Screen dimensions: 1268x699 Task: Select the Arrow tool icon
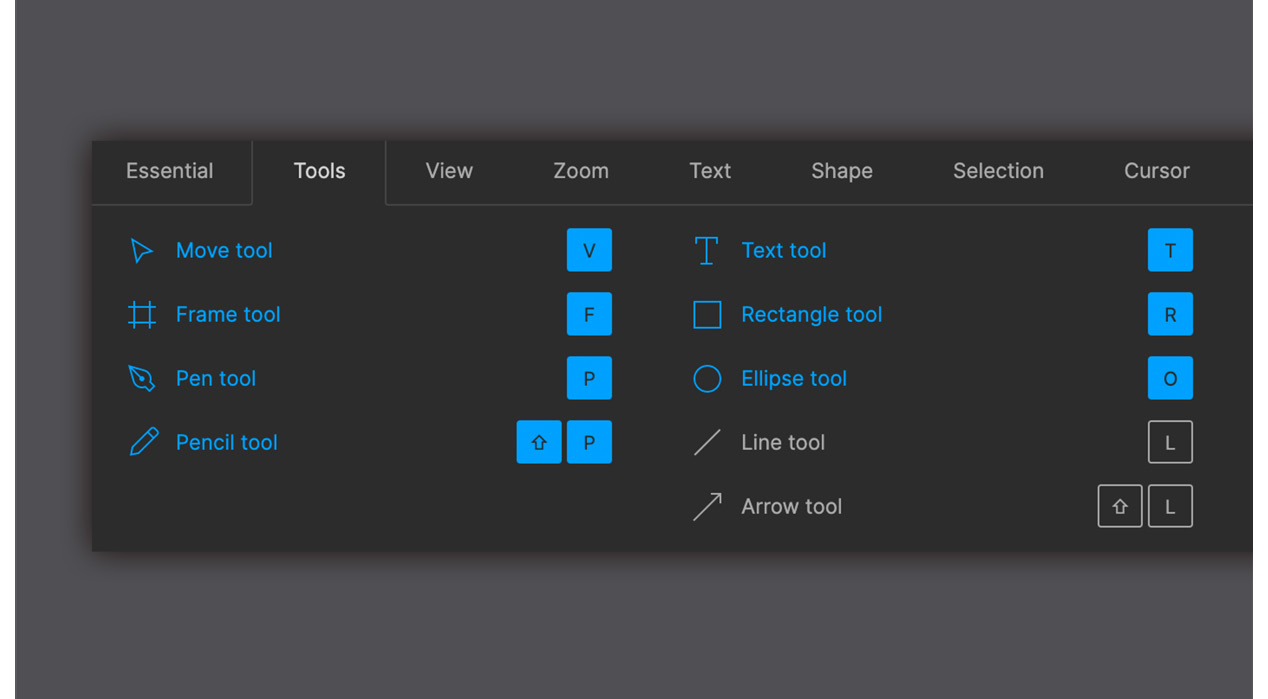click(x=707, y=506)
